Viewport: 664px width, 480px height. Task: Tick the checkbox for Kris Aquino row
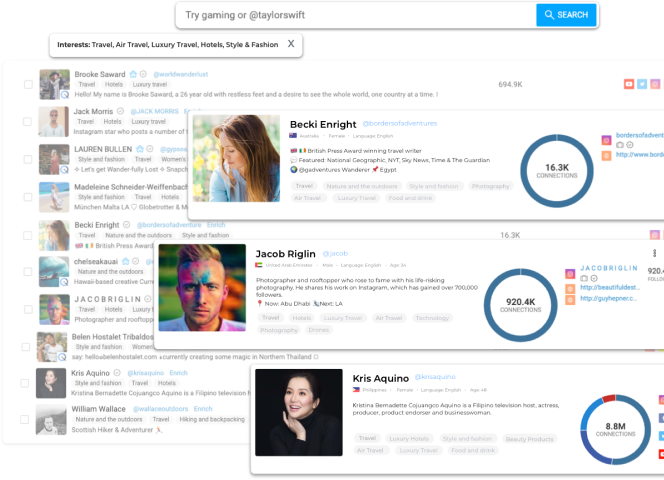[x=25, y=383]
